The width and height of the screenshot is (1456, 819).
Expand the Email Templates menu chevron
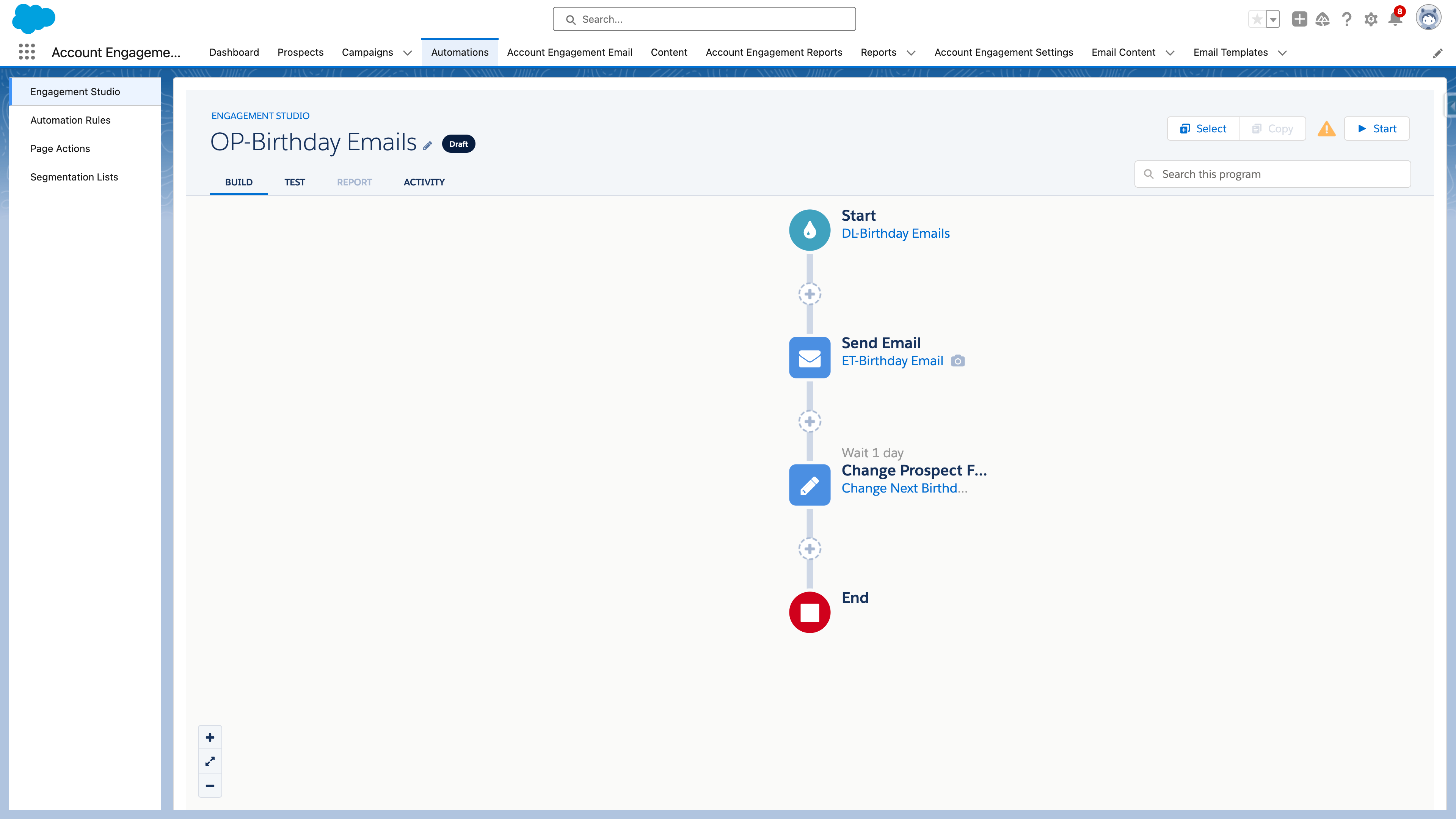1282,53
